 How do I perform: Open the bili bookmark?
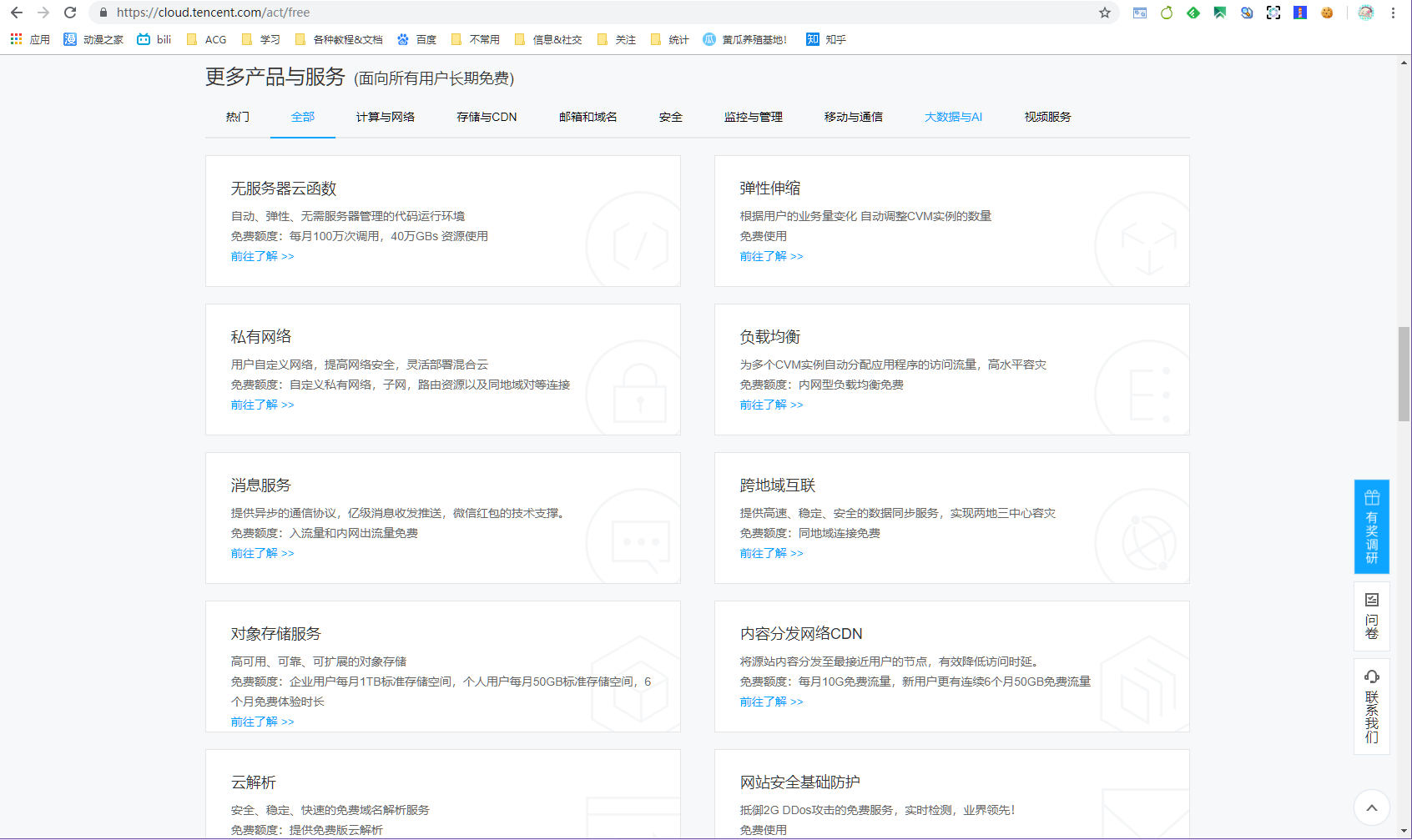154,39
